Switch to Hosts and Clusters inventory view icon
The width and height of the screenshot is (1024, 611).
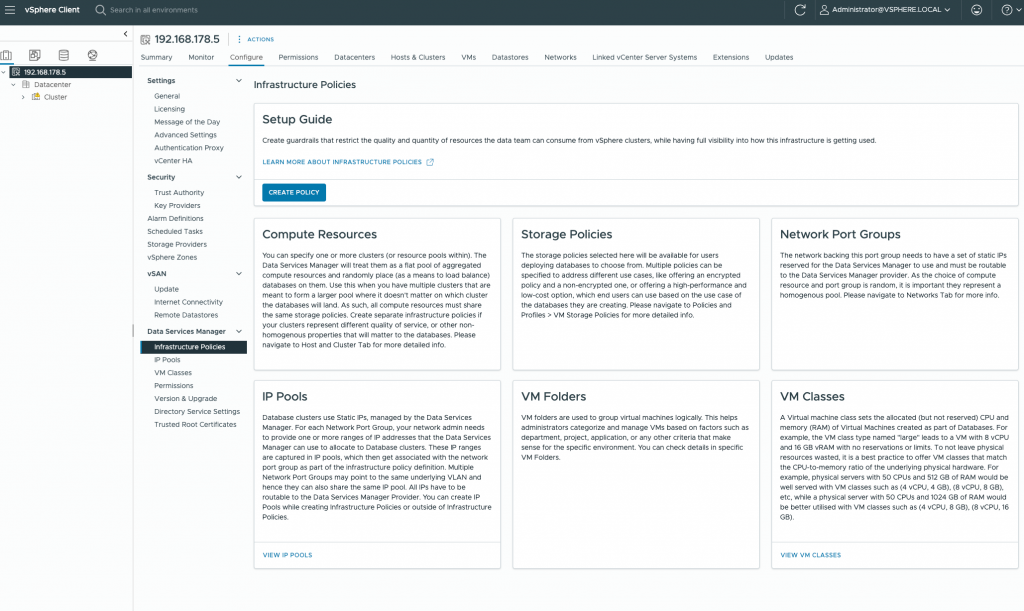point(7,55)
